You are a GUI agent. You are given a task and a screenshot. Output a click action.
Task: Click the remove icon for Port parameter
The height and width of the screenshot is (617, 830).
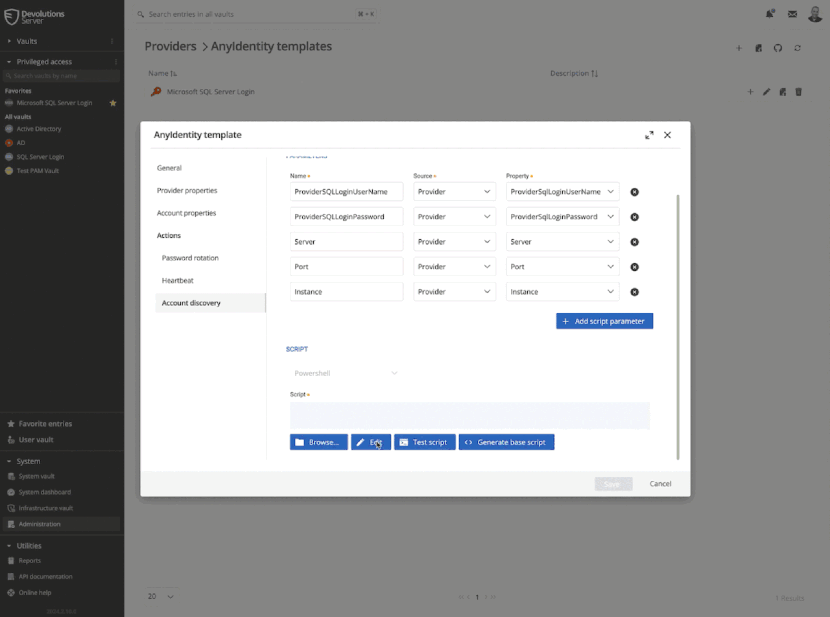pos(634,267)
